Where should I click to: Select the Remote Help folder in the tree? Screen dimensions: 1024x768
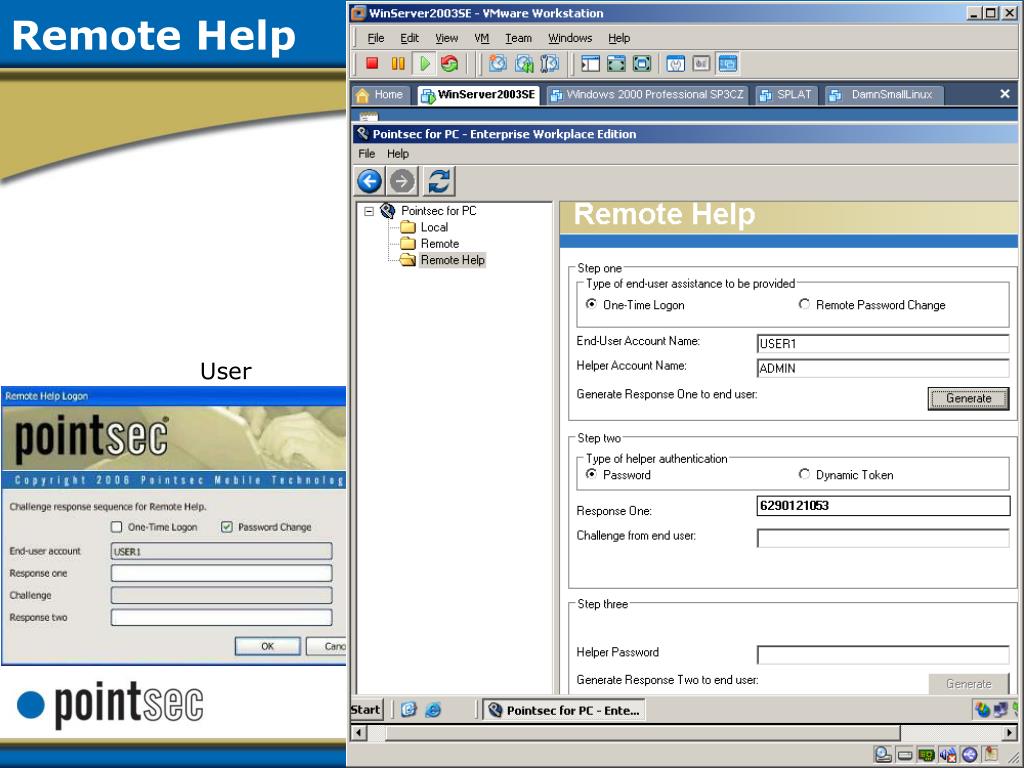[x=443, y=260]
